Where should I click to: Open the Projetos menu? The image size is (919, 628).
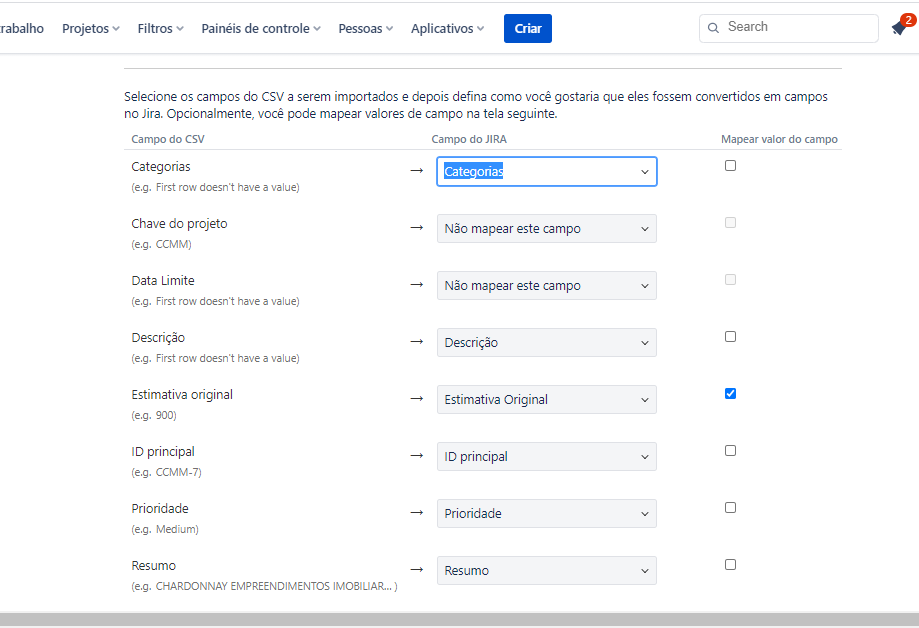(x=91, y=28)
